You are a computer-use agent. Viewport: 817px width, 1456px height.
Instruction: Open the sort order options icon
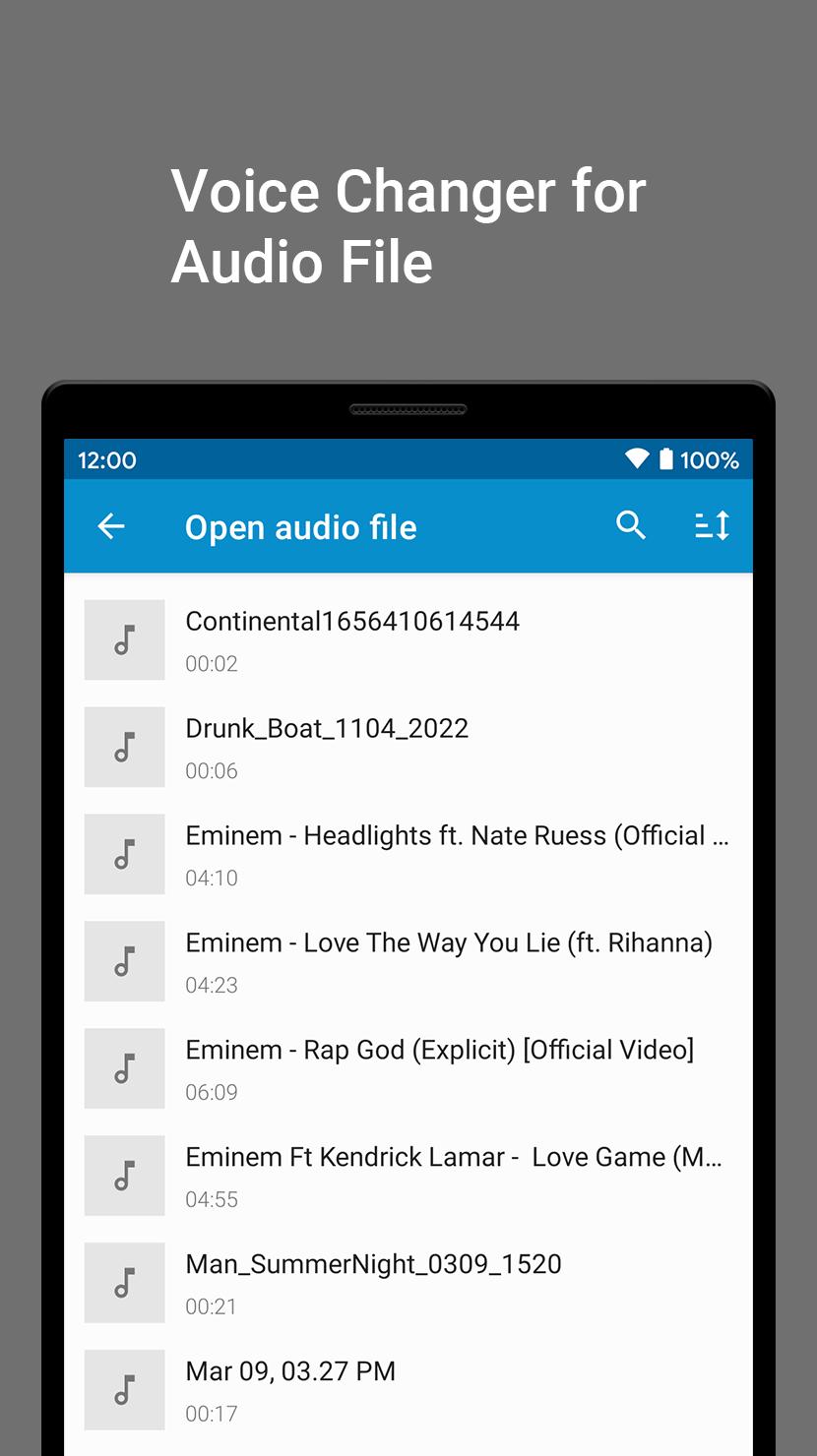coord(712,525)
